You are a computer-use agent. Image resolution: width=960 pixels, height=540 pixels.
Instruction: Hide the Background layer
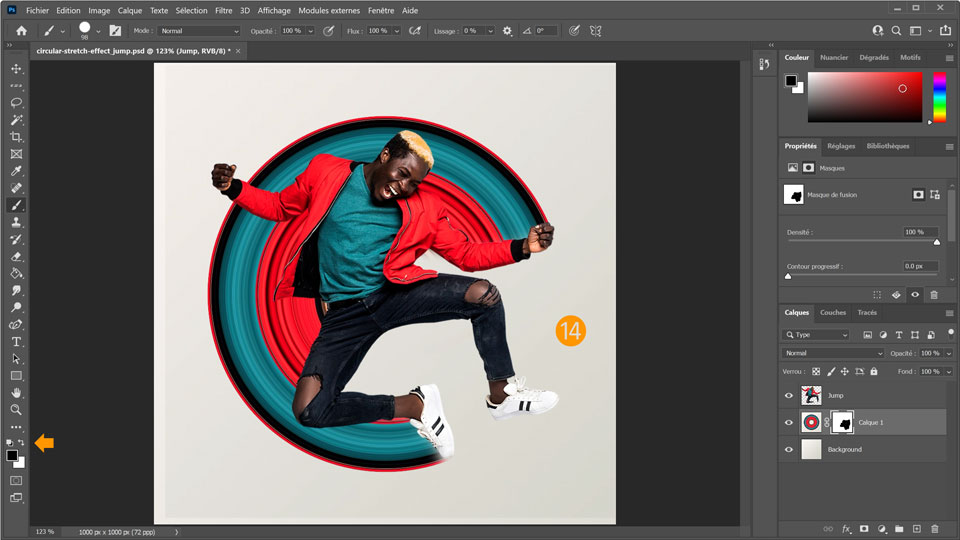[x=789, y=449]
